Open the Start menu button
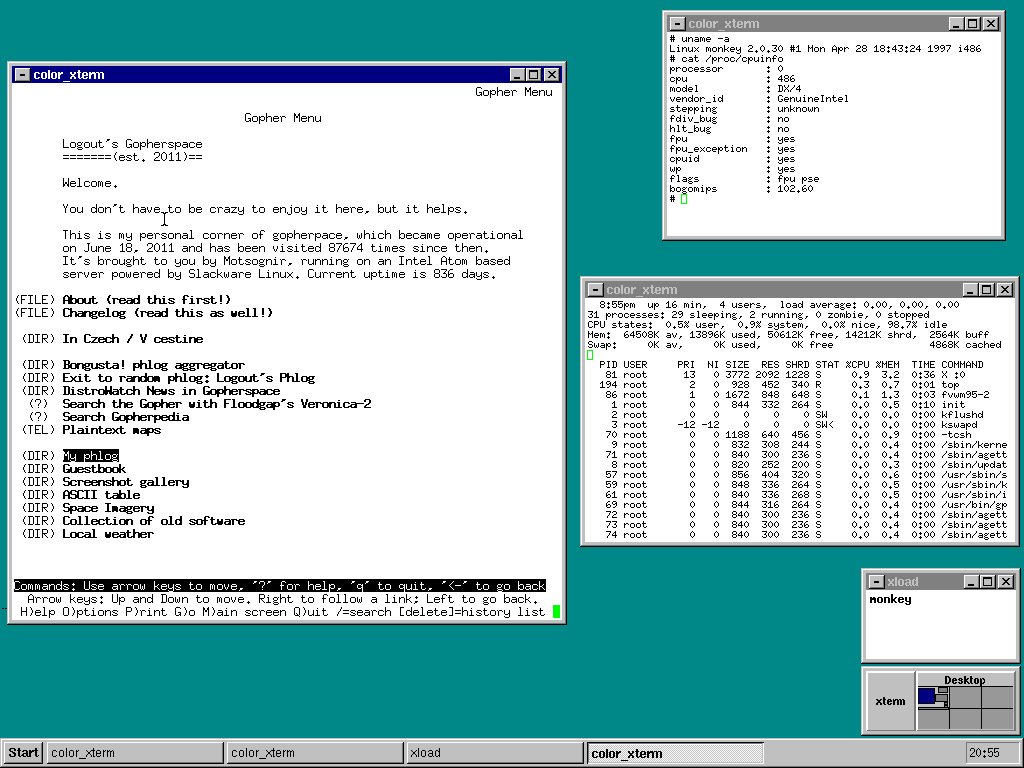This screenshot has width=1024, height=768. [22, 753]
